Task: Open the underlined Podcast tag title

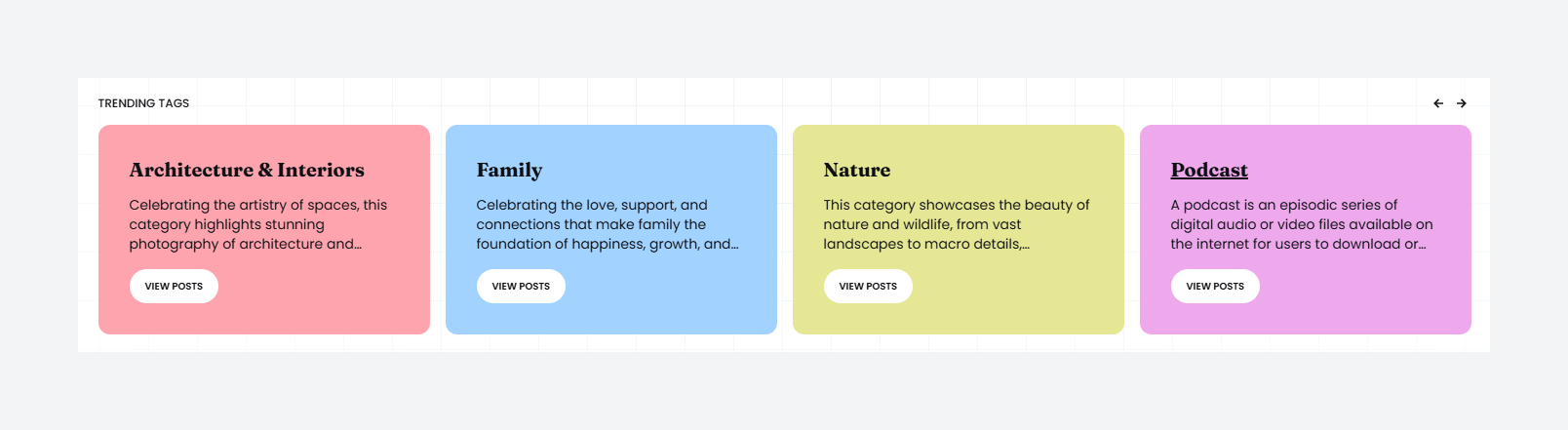Action: 1209,170
